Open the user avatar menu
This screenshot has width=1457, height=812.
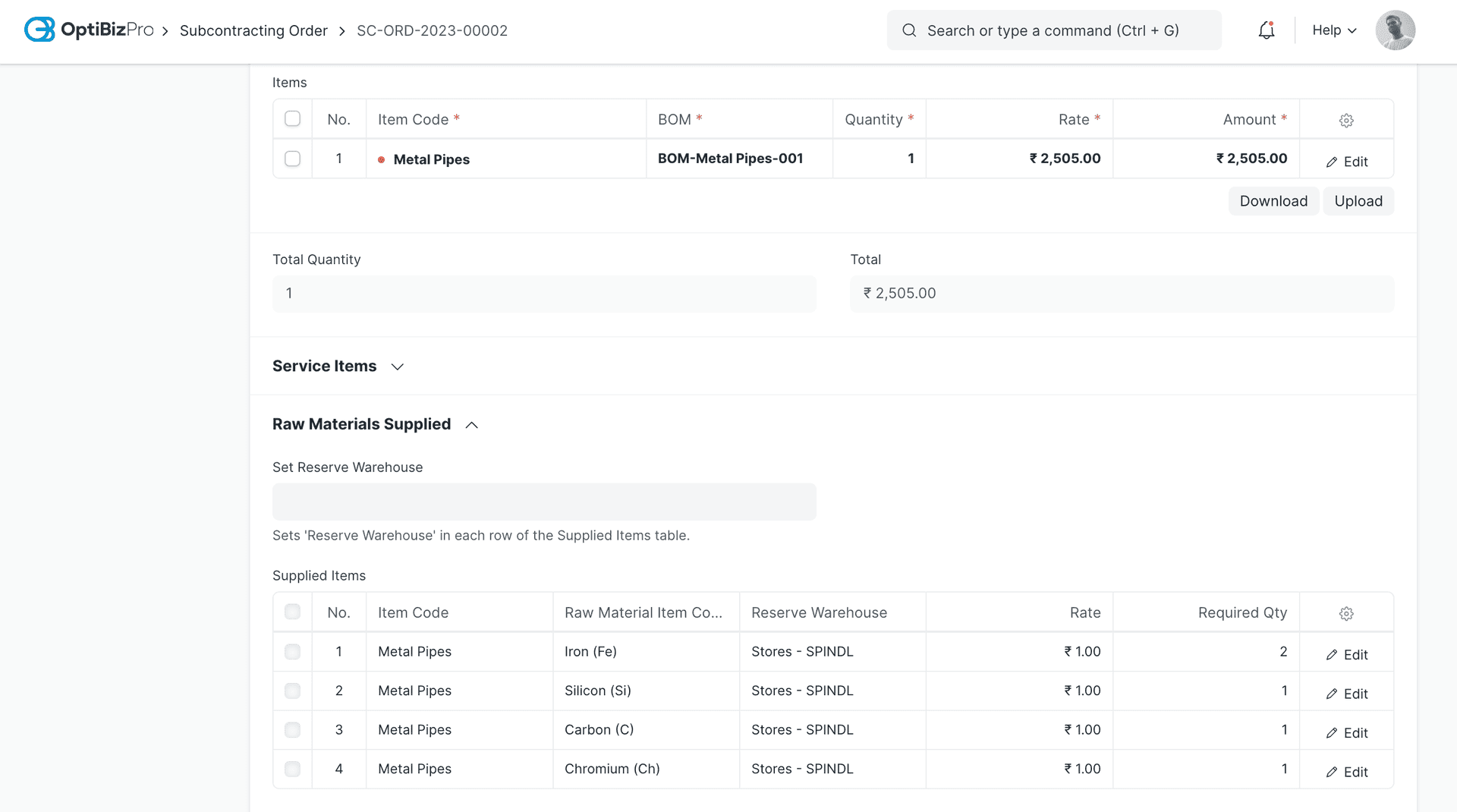[x=1395, y=30]
